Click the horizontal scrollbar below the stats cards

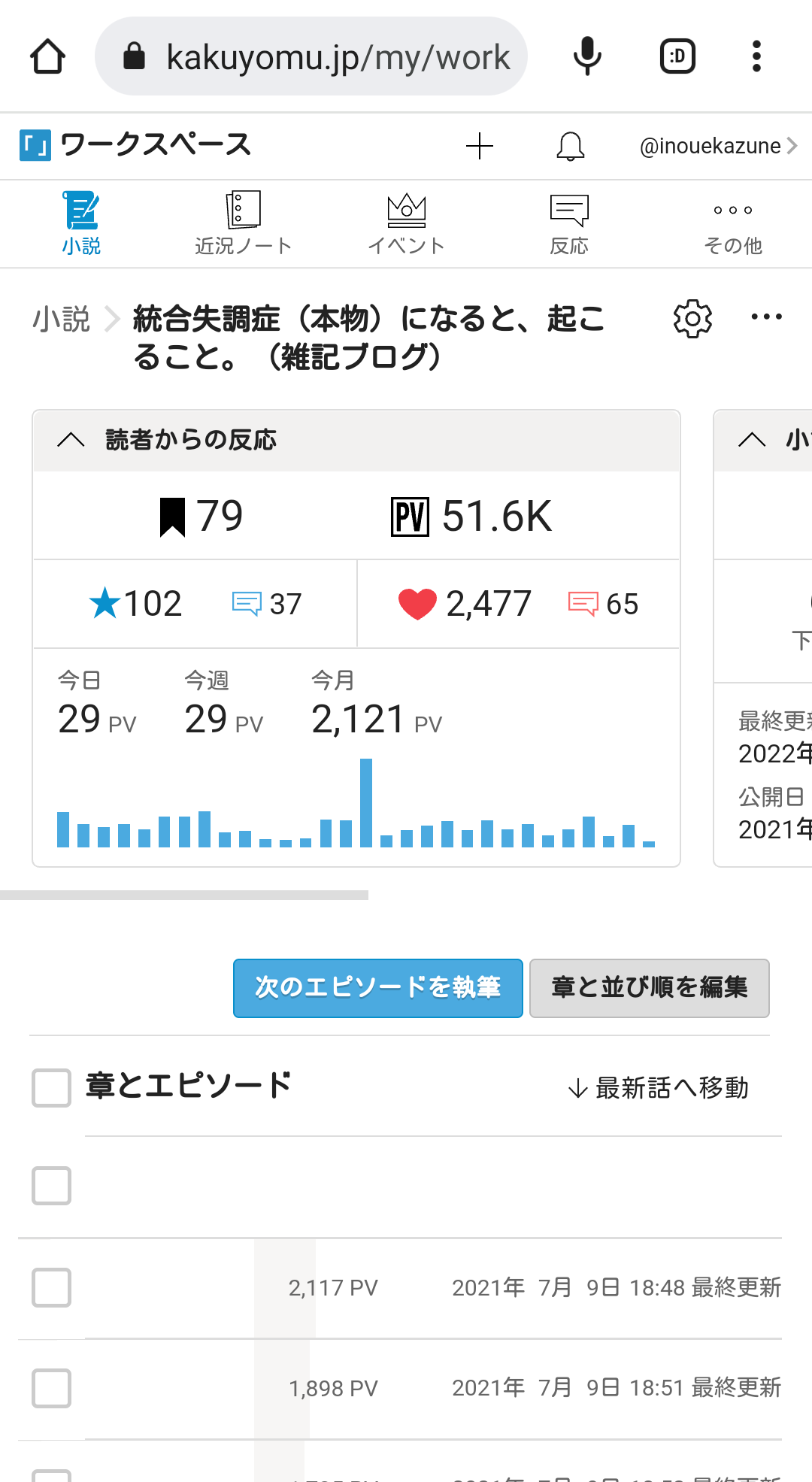(184, 895)
